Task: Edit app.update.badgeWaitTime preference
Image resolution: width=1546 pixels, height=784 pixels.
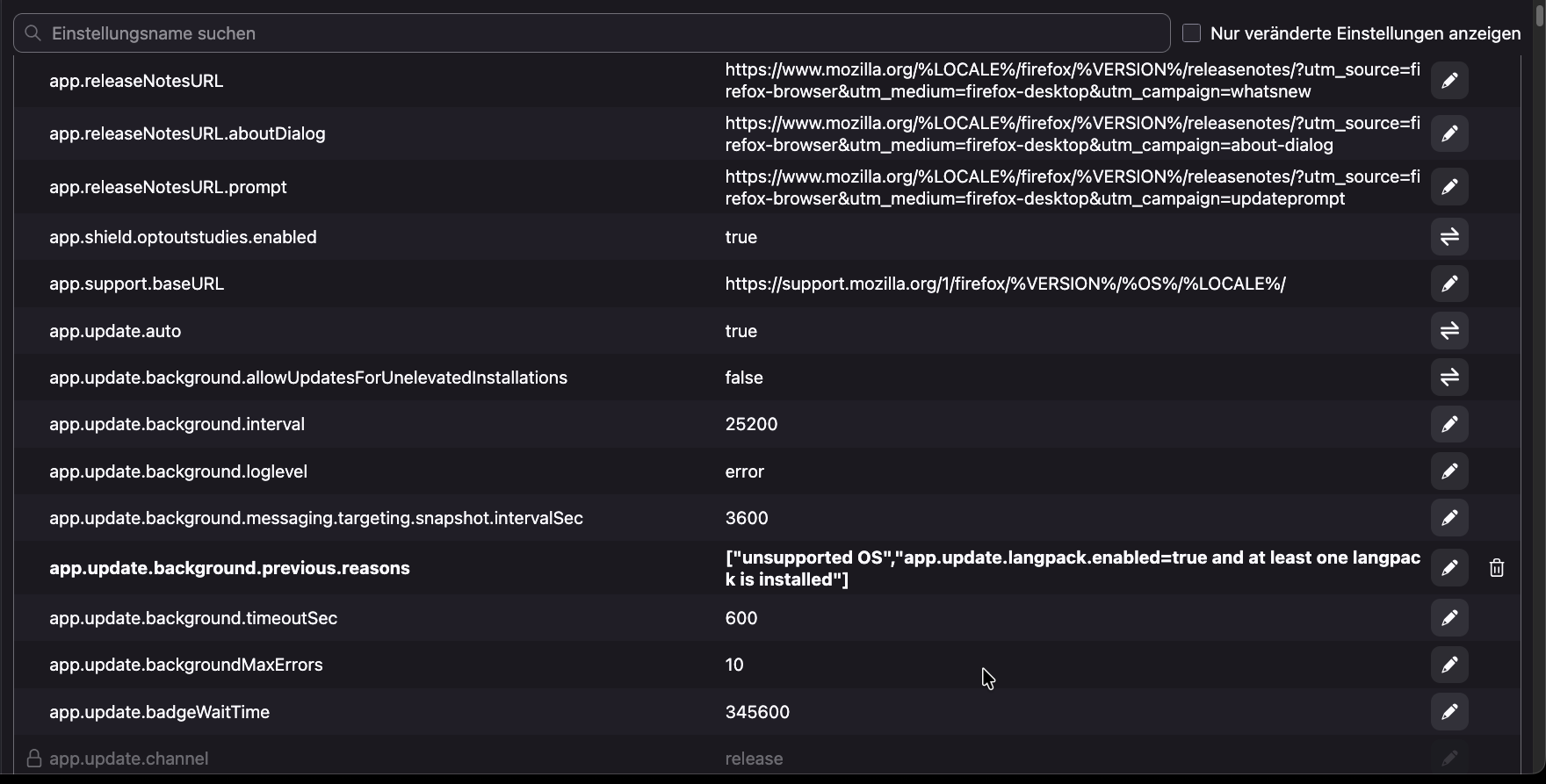Action: 1449,712
